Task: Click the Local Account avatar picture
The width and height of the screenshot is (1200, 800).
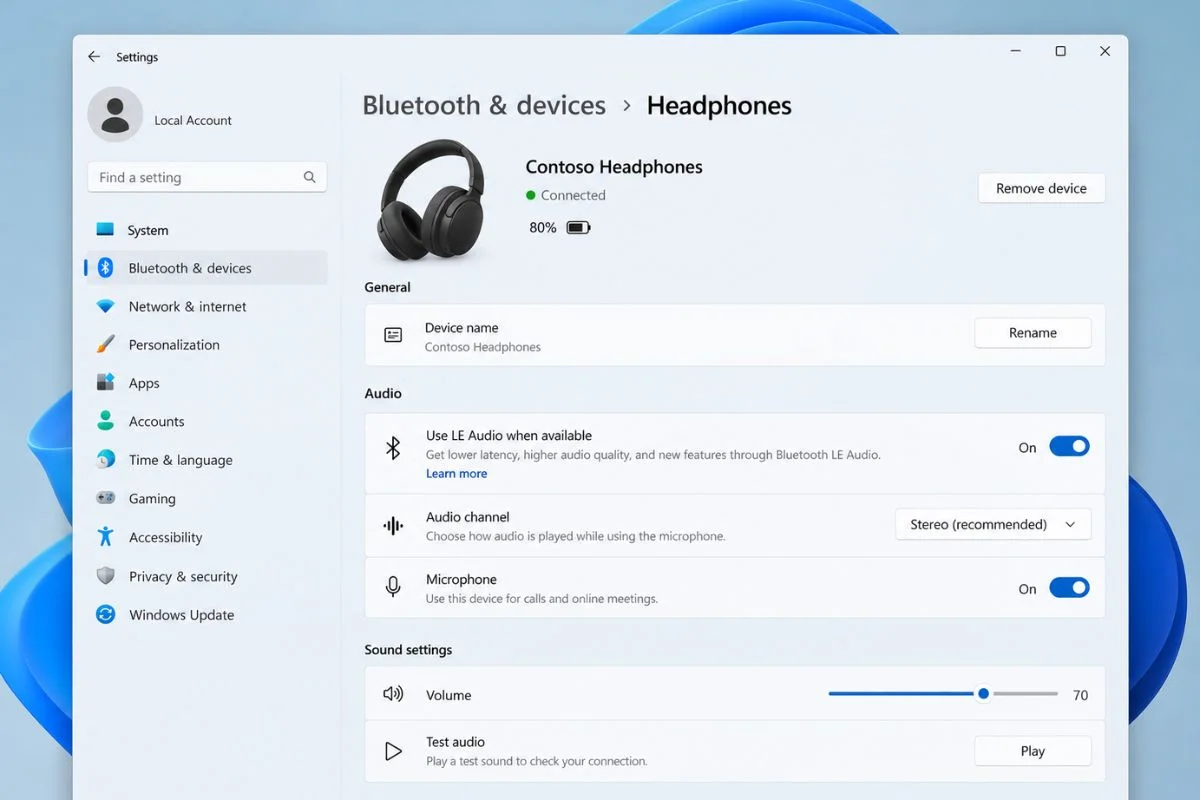Action: coord(115,114)
